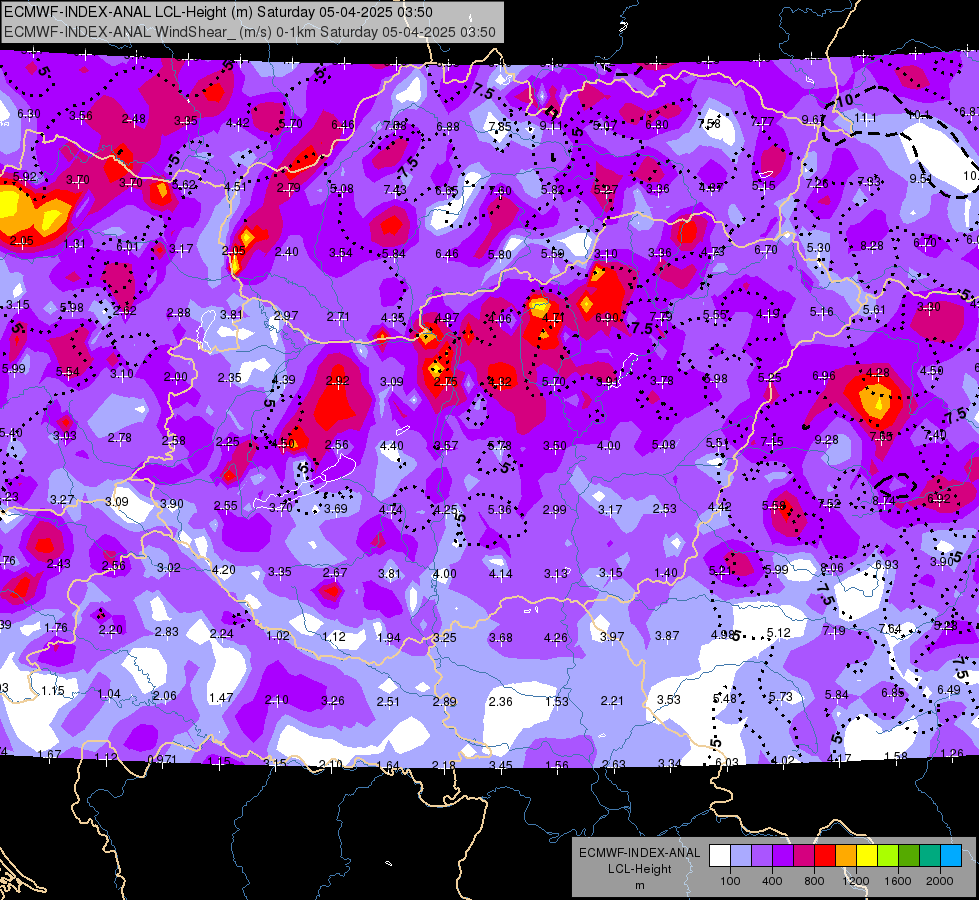Click the legend label '2000'

940,881
